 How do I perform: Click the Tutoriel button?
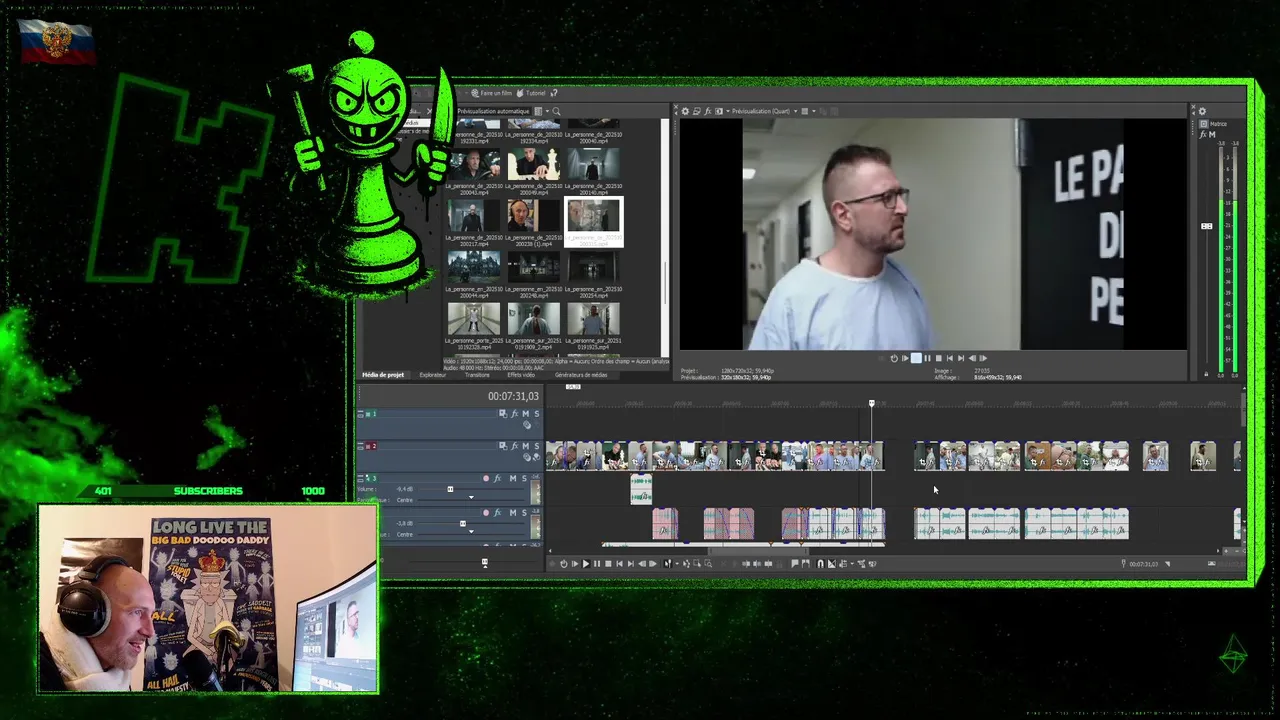tap(531, 93)
